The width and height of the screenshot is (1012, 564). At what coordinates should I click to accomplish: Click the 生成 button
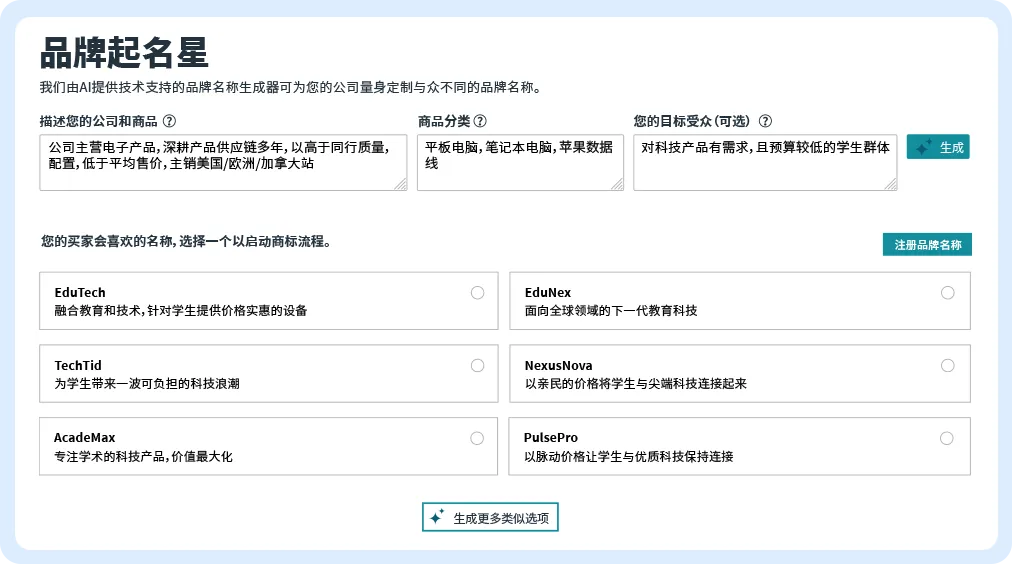pyautogui.click(x=938, y=147)
